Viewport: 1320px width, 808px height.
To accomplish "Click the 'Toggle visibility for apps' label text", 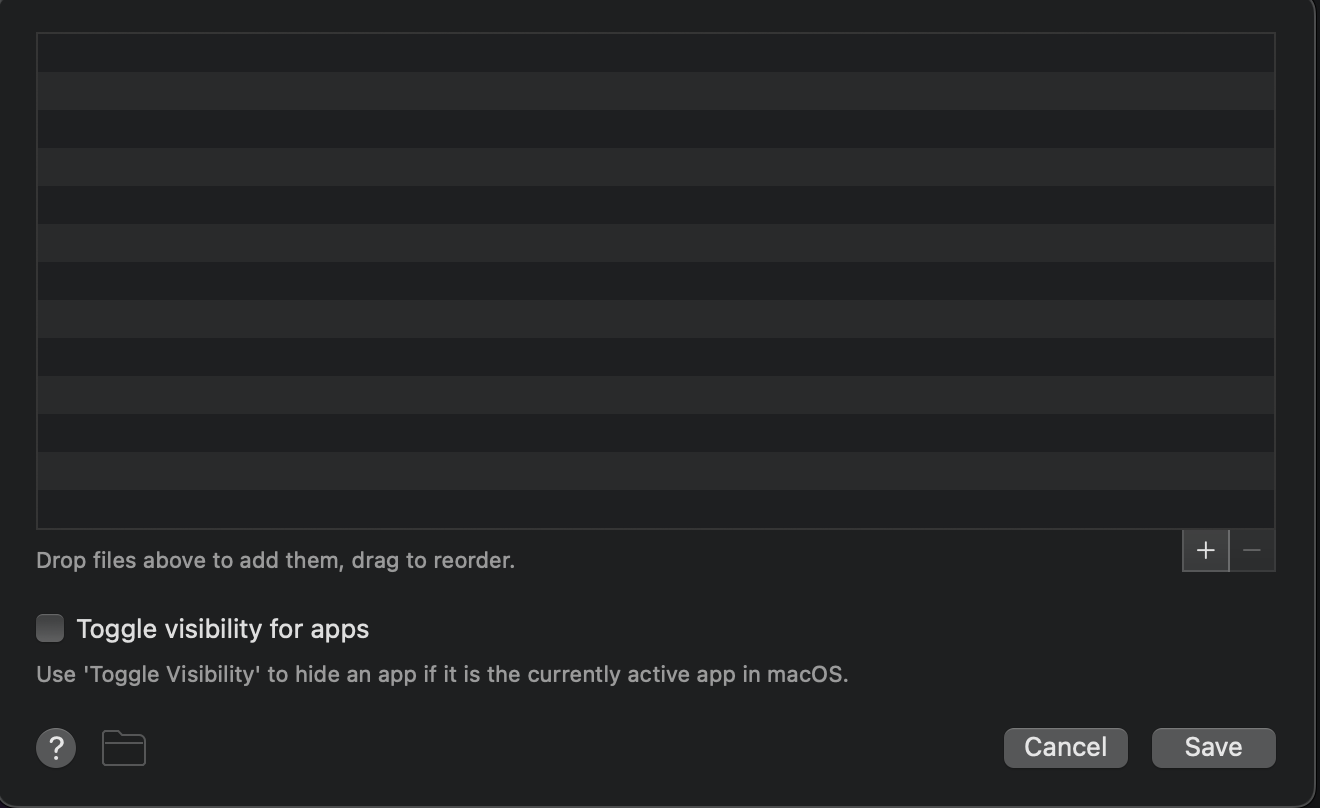I will [223, 629].
